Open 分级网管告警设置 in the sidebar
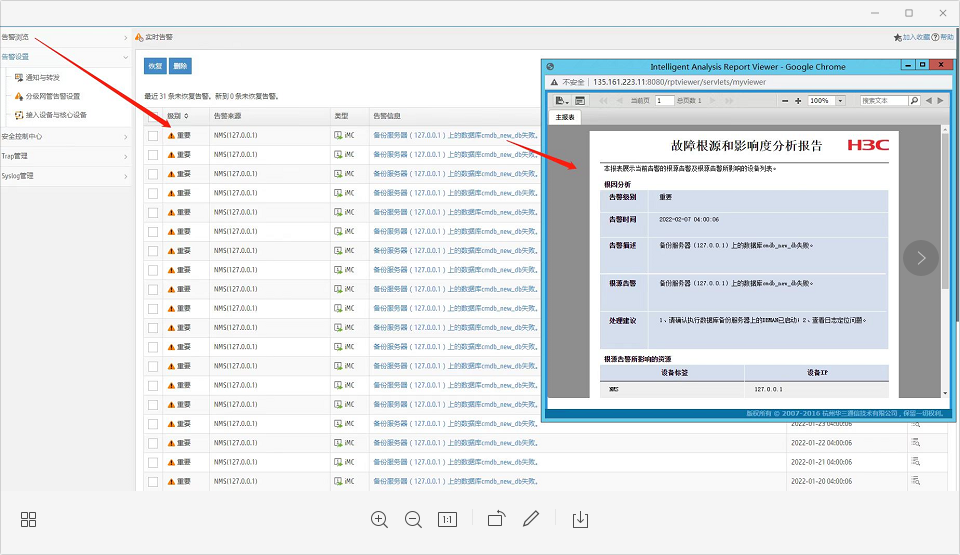Viewport: 960px width, 555px height. [x=53, y=96]
